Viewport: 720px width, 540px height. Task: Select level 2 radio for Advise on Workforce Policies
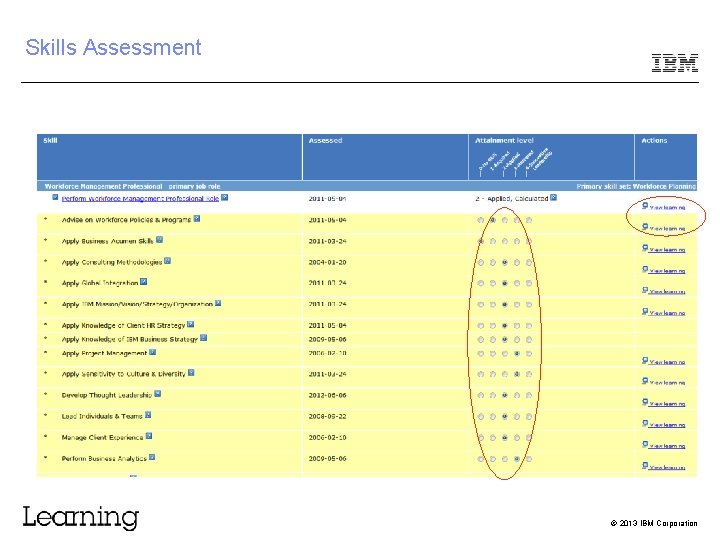point(505,220)
